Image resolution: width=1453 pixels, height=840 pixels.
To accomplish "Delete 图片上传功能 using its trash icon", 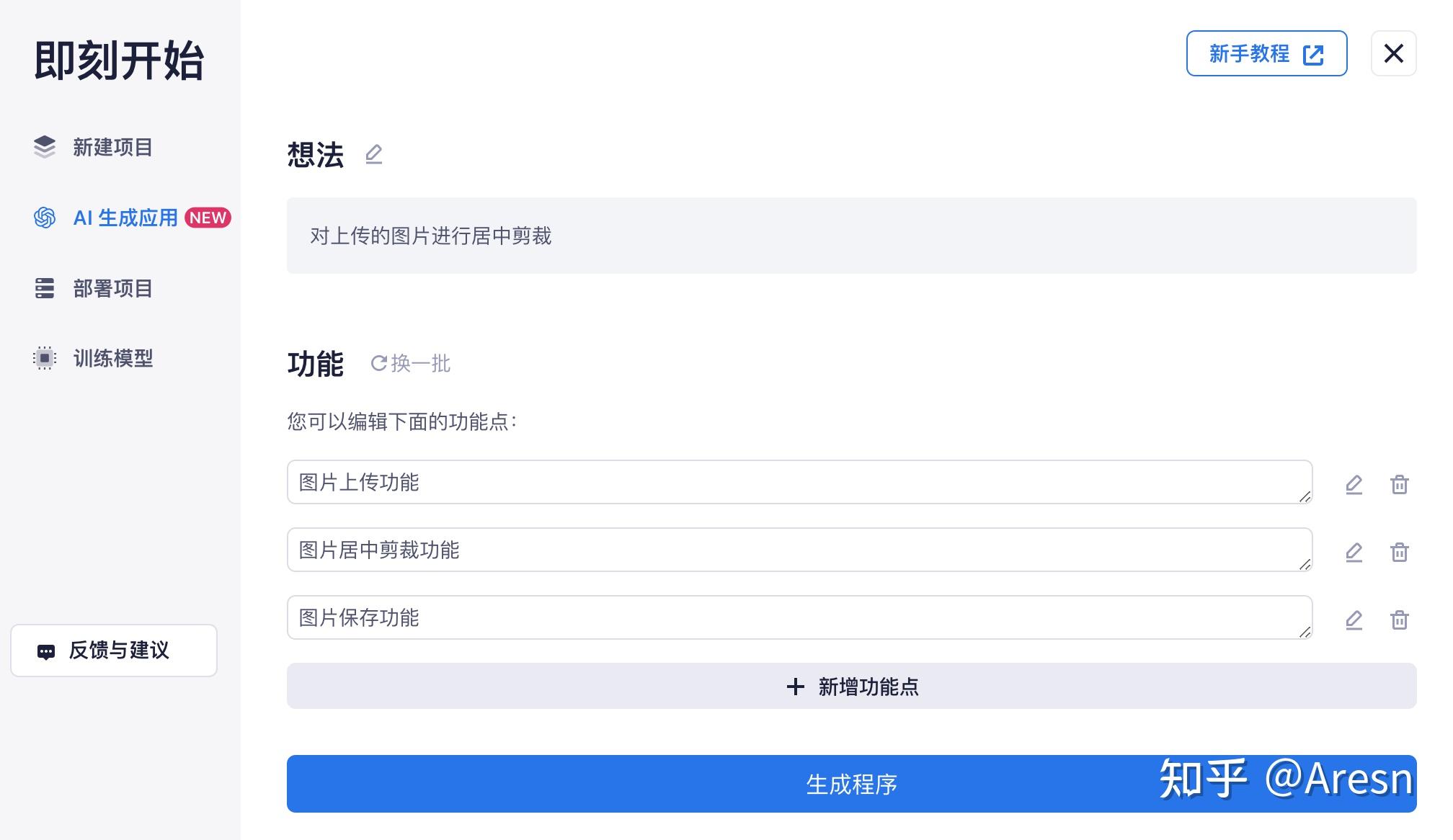I will pos(1400,484).
